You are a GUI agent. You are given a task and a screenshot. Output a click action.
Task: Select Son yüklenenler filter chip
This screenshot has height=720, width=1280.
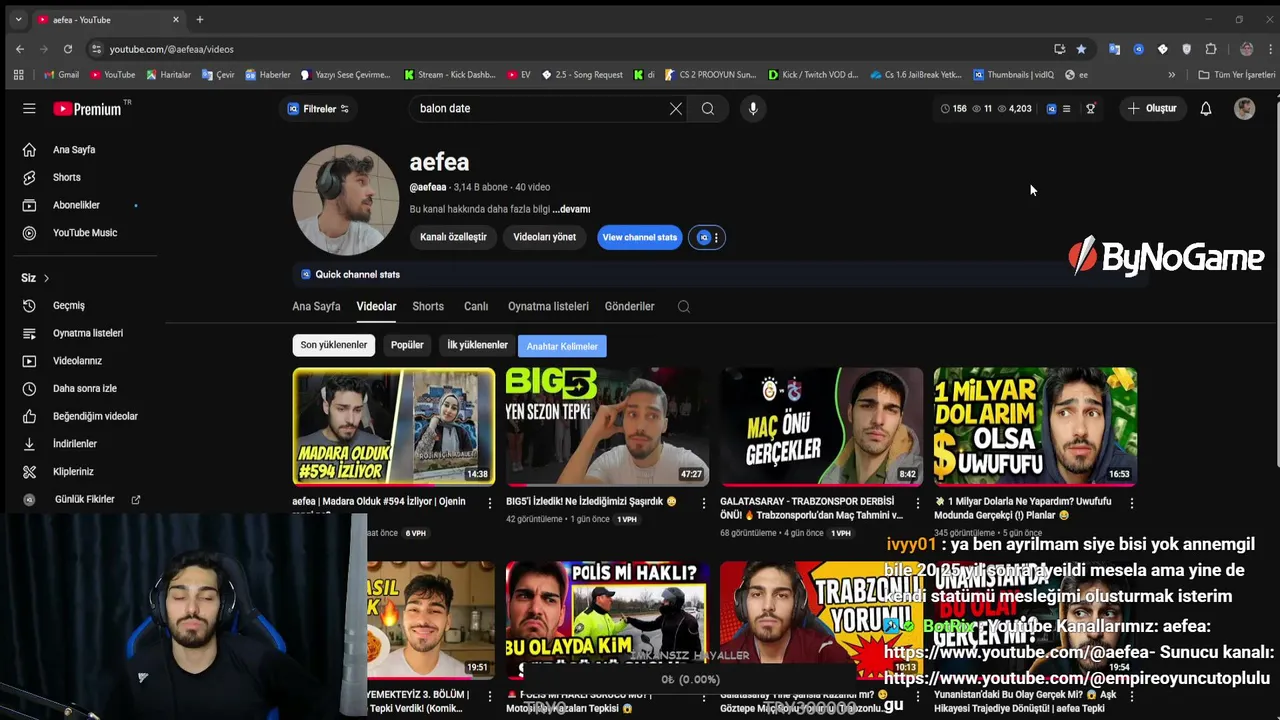click(334, 345)
